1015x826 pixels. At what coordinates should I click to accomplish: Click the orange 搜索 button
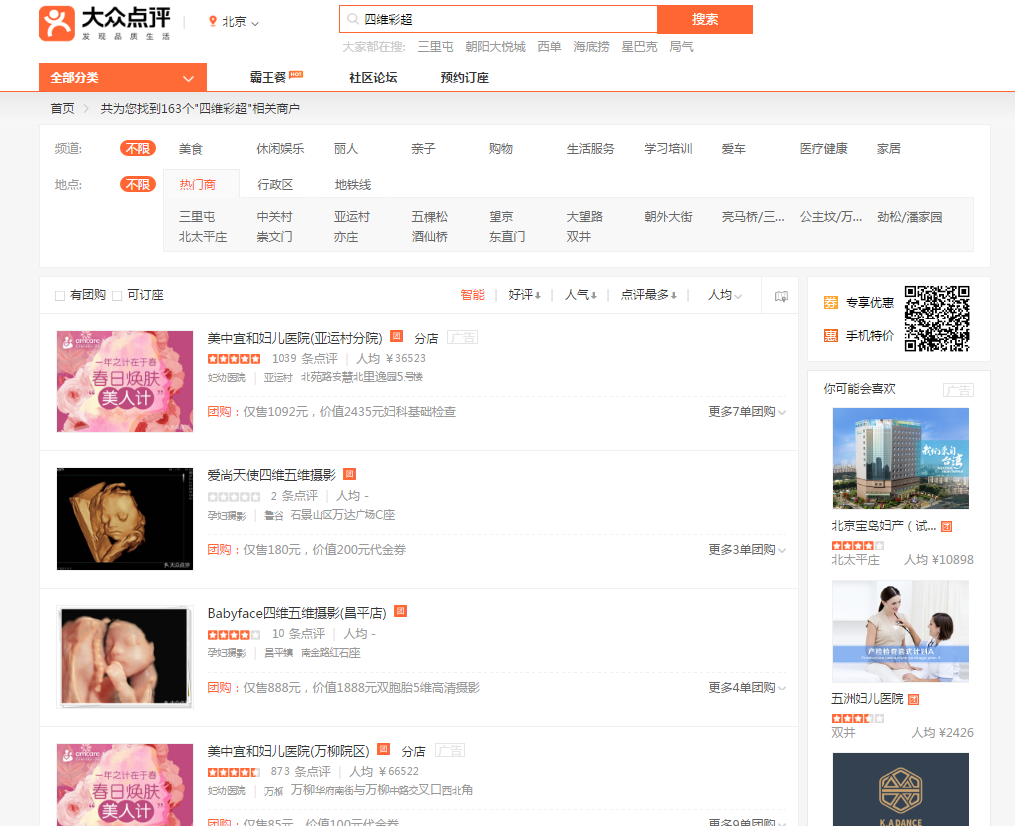click(x=706, y=18)
